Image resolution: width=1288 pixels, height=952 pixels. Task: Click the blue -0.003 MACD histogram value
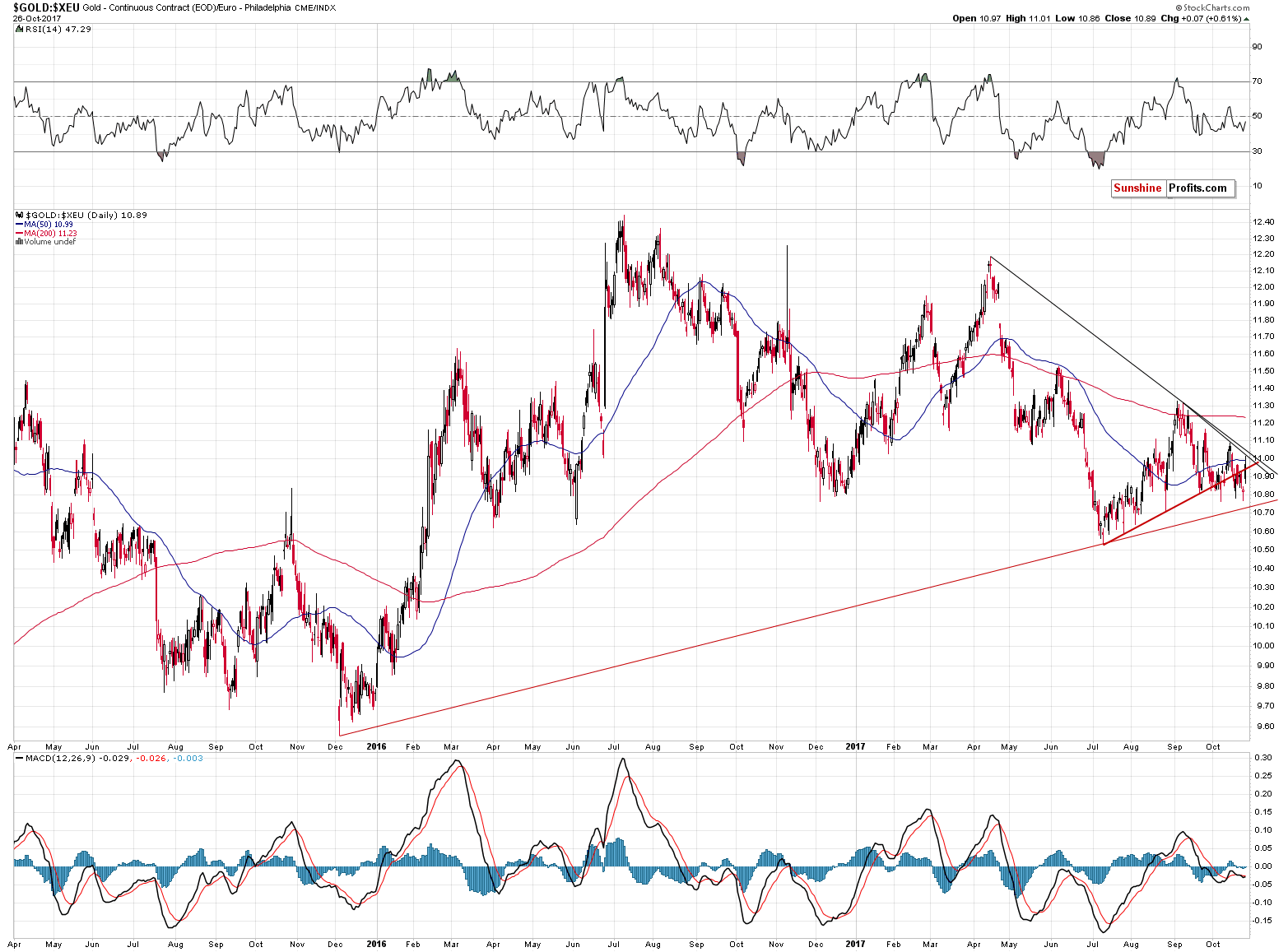point(188,758)
